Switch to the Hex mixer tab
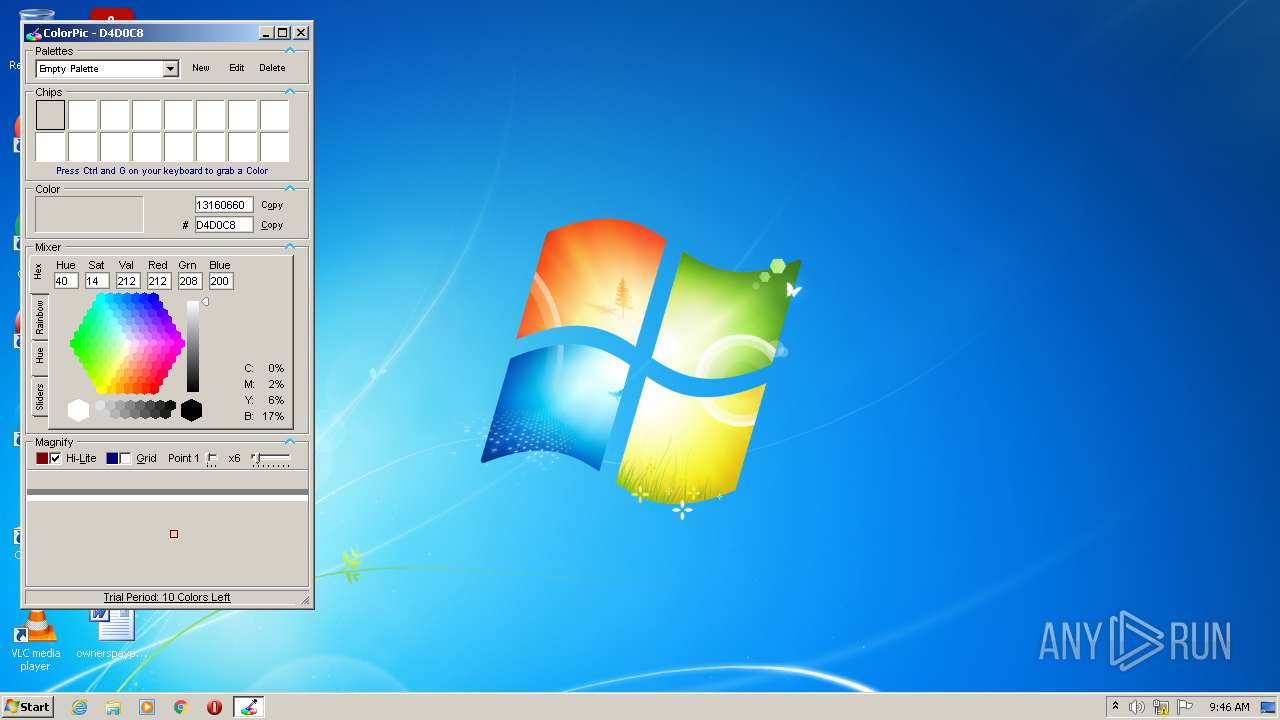Screen dimensions: 1280x720 pyautogui.click(x=38, y=270)
